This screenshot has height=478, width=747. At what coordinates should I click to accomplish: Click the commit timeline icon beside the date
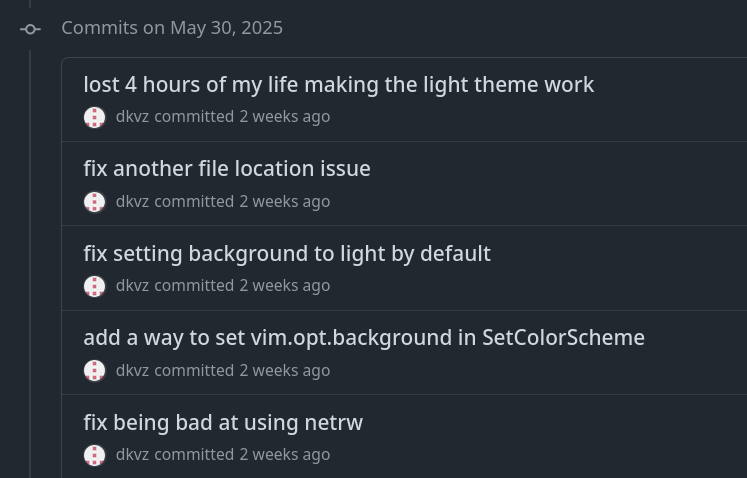point(30,29)
